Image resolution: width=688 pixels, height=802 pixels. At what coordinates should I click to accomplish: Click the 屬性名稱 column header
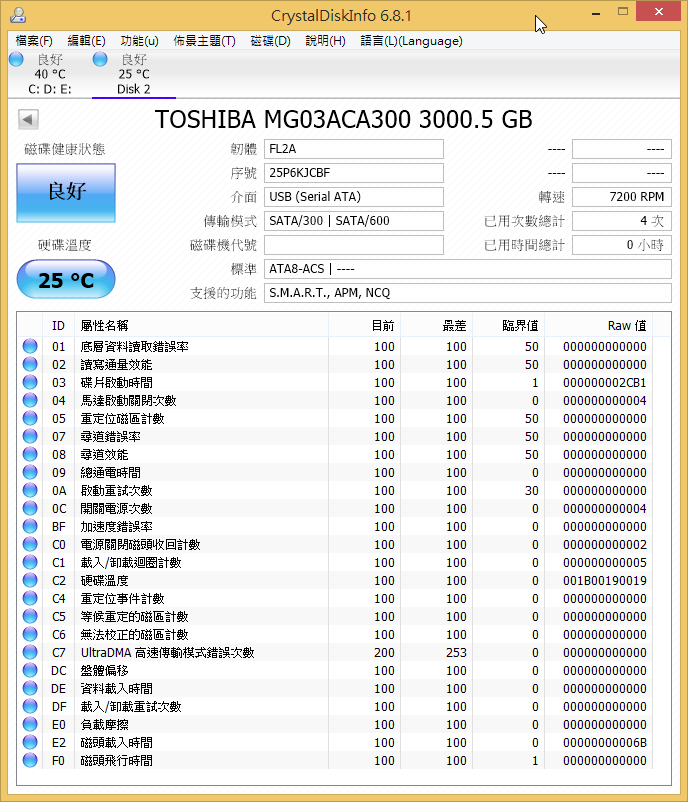pyautogui.click(x=202, y=326)
